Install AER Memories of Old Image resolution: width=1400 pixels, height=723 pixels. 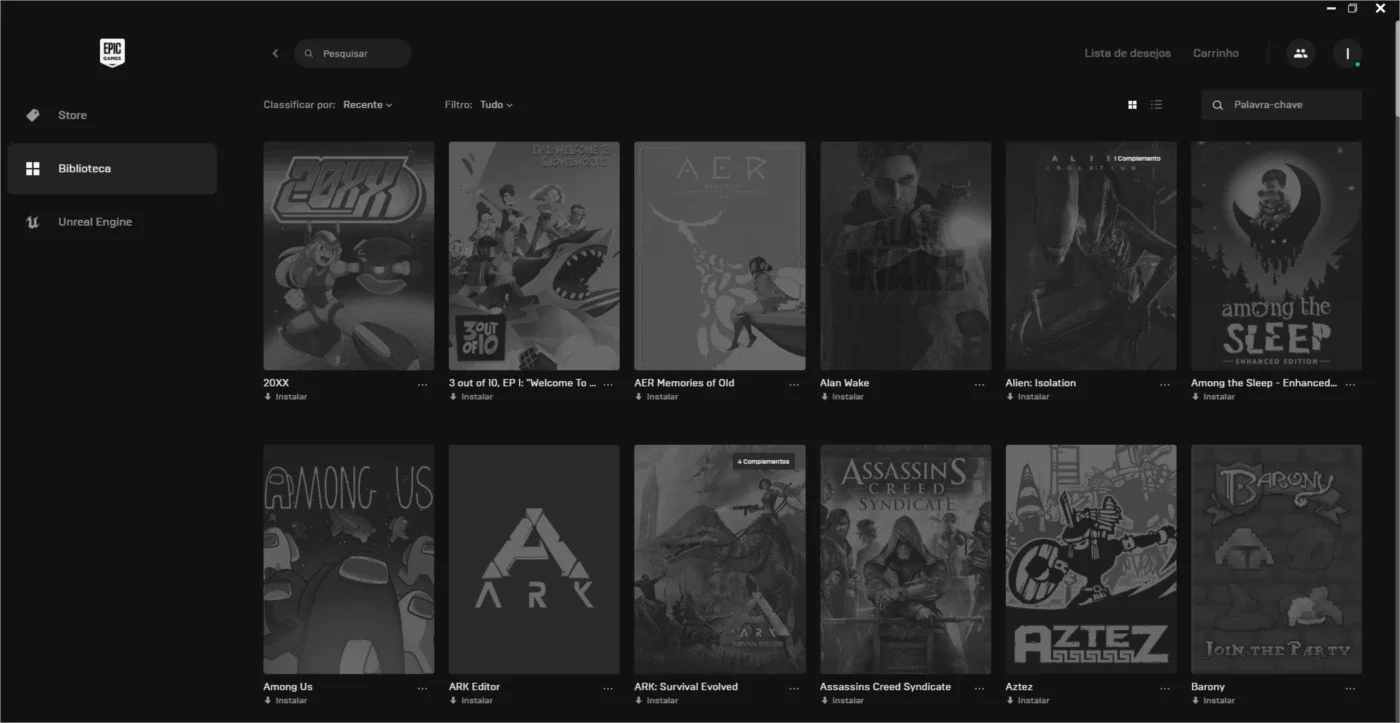657,397
